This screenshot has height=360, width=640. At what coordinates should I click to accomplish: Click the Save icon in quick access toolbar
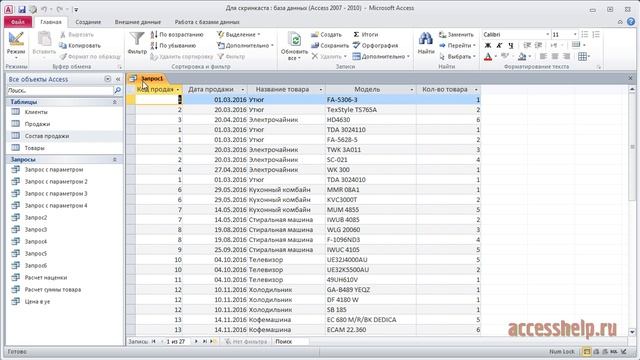(x=22, y=9)
